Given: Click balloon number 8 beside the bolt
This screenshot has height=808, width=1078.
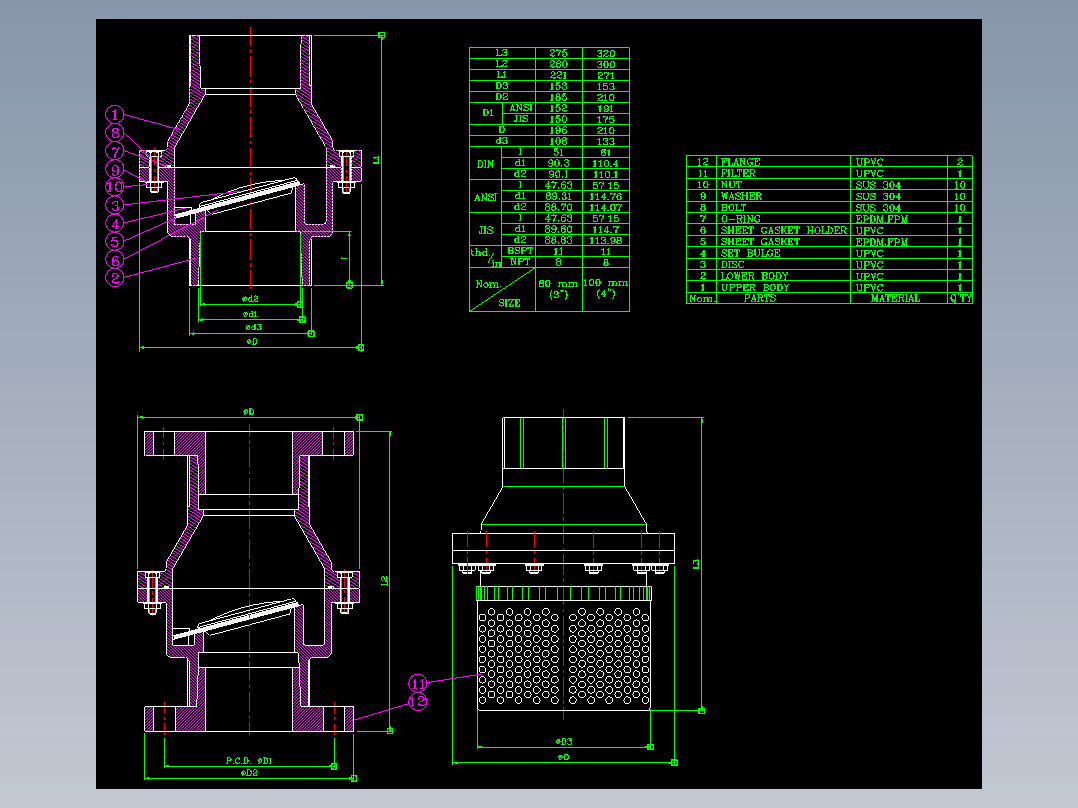Looking at the screenshot, I should [115, 133].
